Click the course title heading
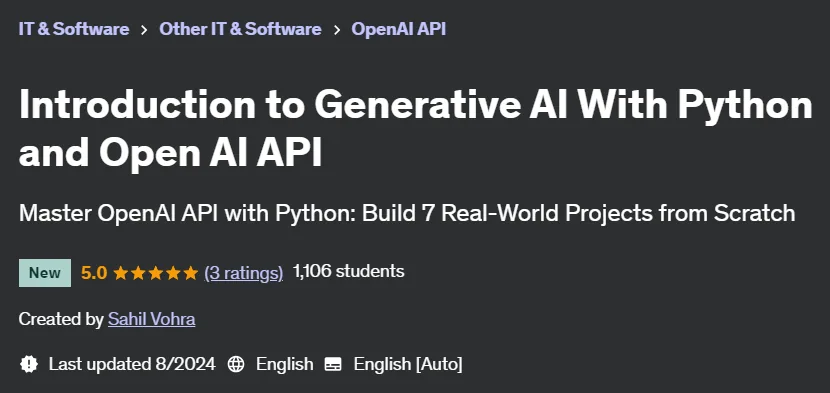This screenshot has width=830, height=393. [x=416, y=129]
